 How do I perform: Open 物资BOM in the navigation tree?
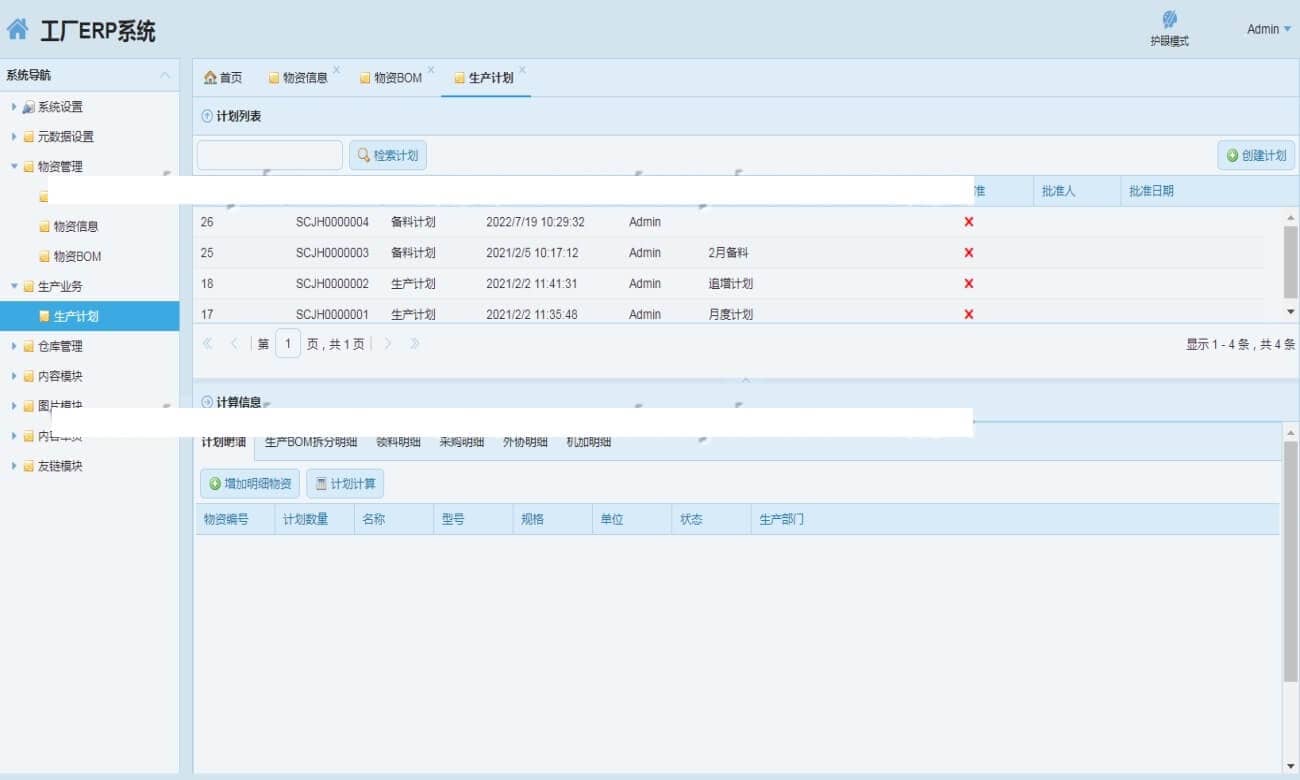coord(77,256)
